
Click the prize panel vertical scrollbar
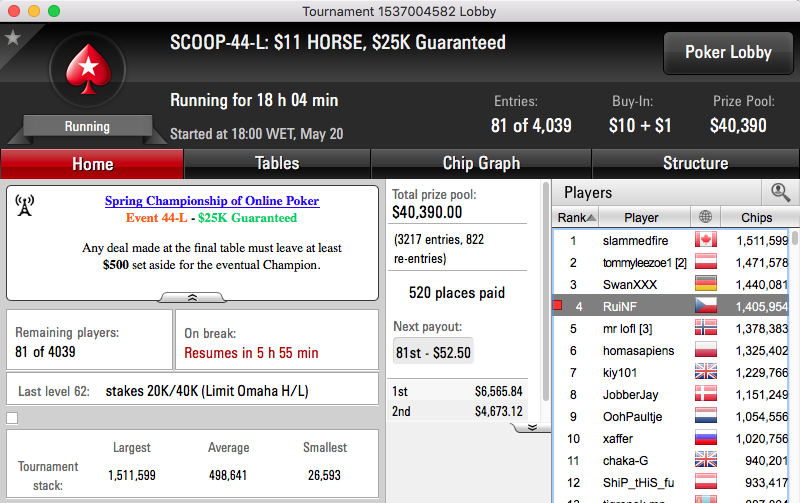[545, 291]
